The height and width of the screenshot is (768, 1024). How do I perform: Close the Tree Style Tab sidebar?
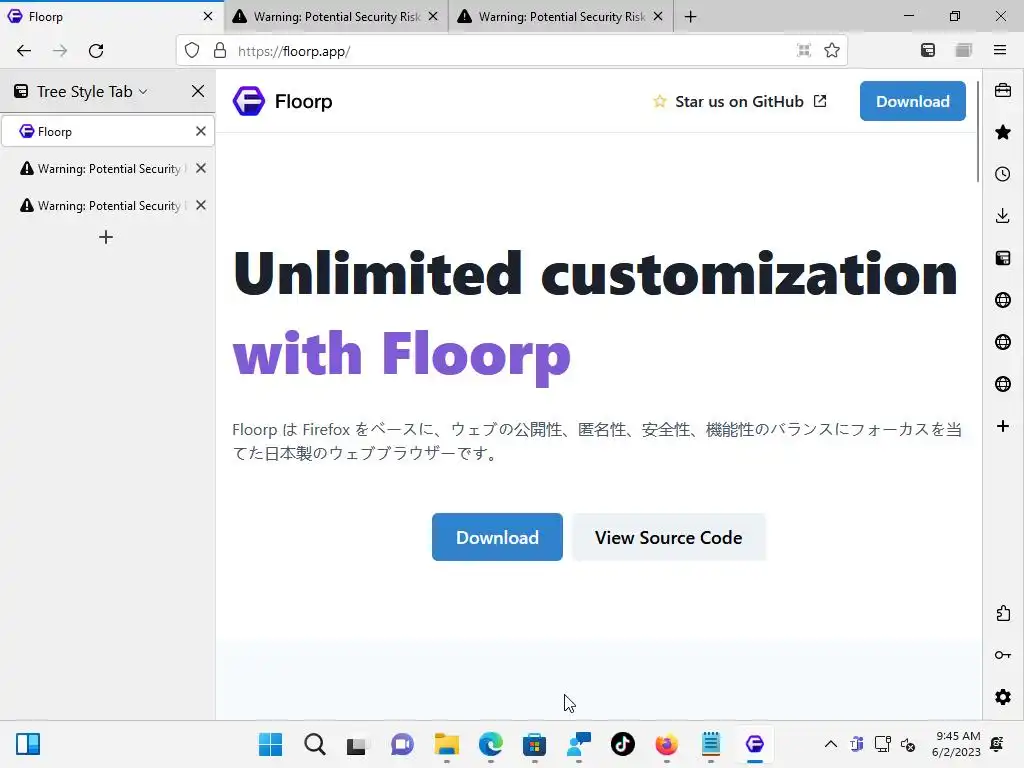(x=198, y=91)
